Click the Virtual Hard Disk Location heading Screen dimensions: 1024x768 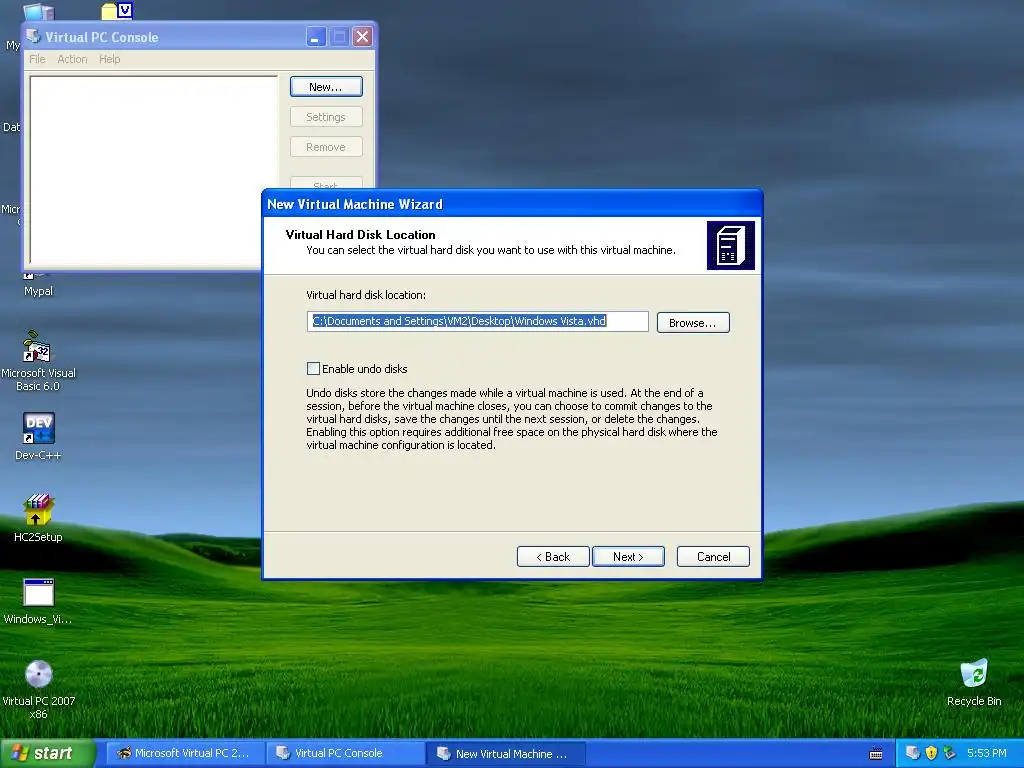point(360,234)
